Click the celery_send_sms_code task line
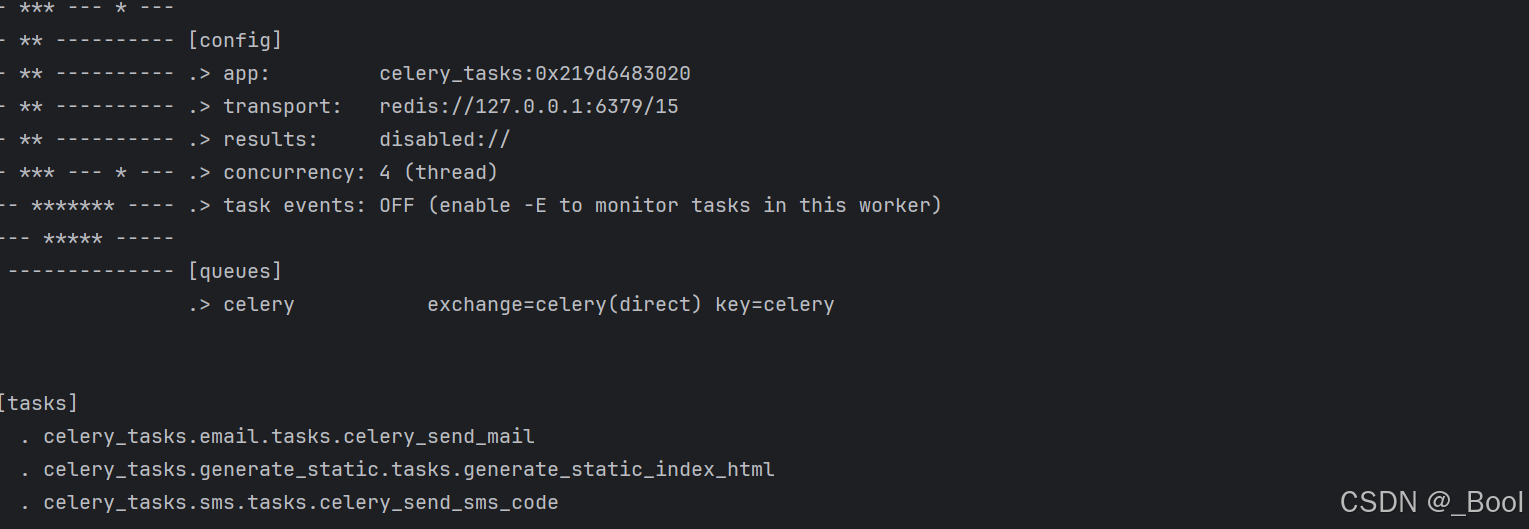1529x529 pixels. 301,503
